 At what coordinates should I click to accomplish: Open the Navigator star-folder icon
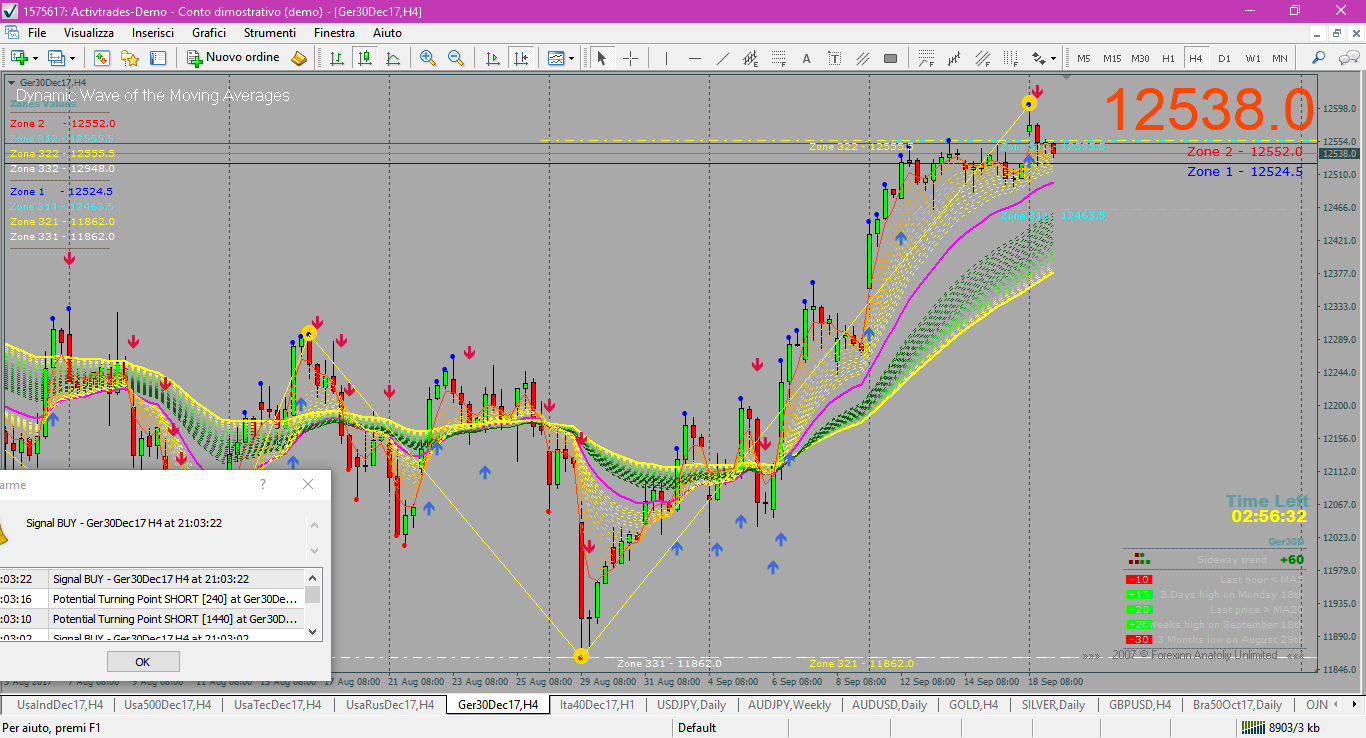point(130,58)
